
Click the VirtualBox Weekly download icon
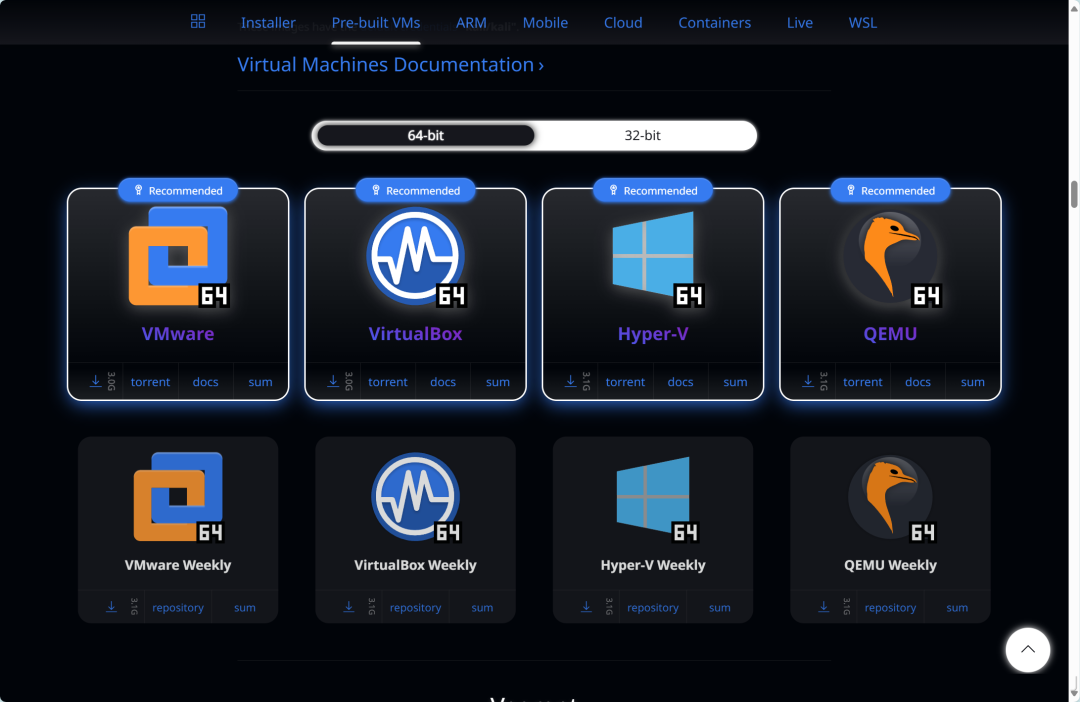(x=349, y=606)
